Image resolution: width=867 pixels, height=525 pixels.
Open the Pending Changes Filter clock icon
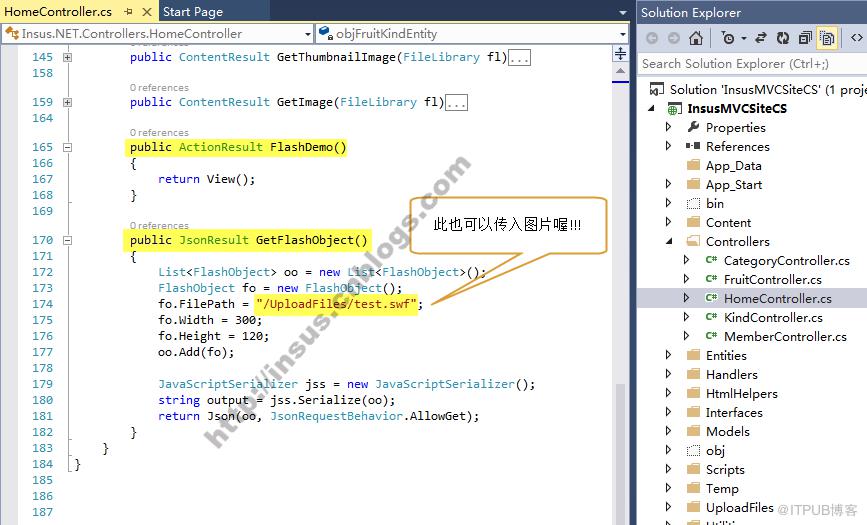coord(729,38)
